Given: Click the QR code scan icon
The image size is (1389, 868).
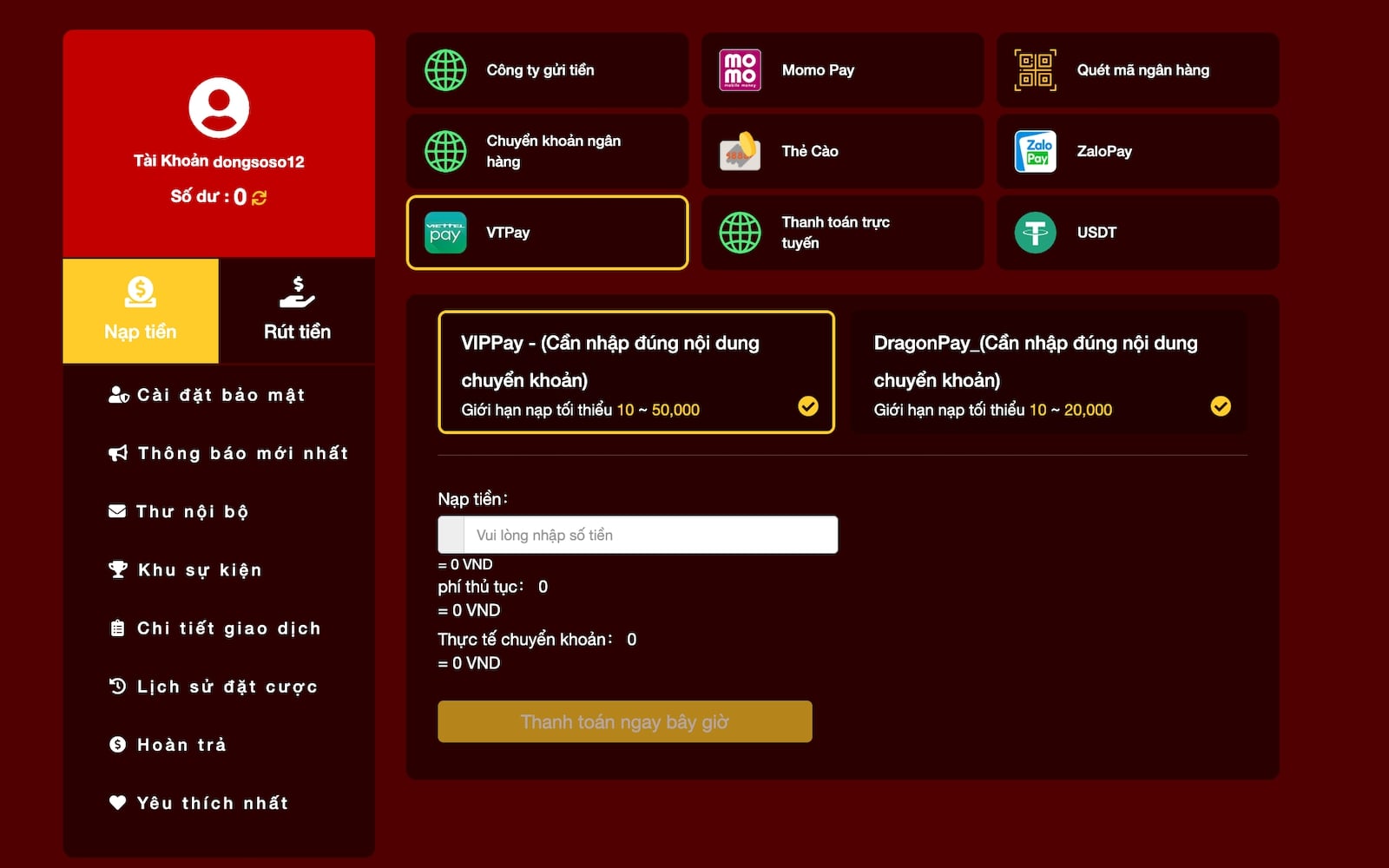Looking at the screenshot, I should tap(1036, 70).
